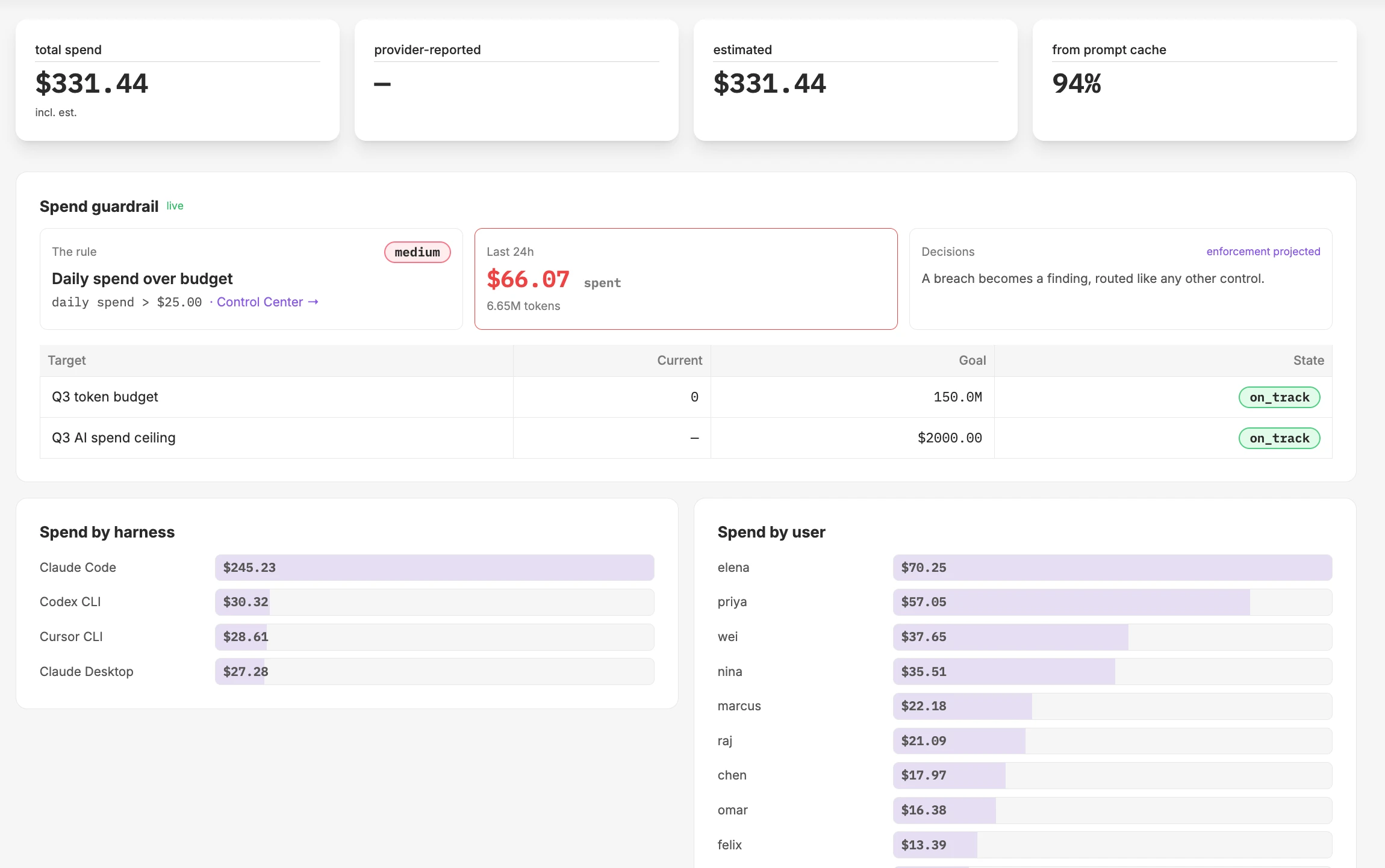Screen dimensions: 1385x868
Task: Click the Spend by user heading
Action: [771, 532]
